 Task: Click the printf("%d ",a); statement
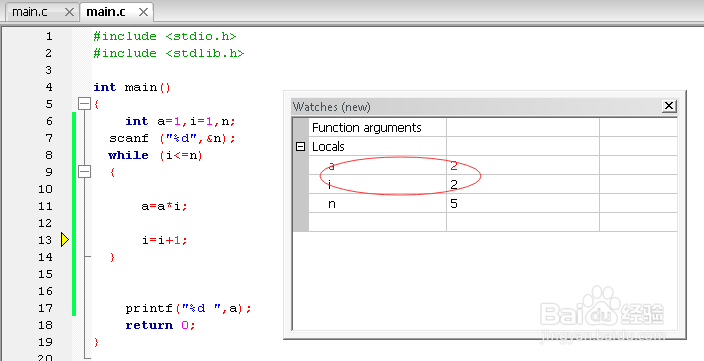[188, 308]
